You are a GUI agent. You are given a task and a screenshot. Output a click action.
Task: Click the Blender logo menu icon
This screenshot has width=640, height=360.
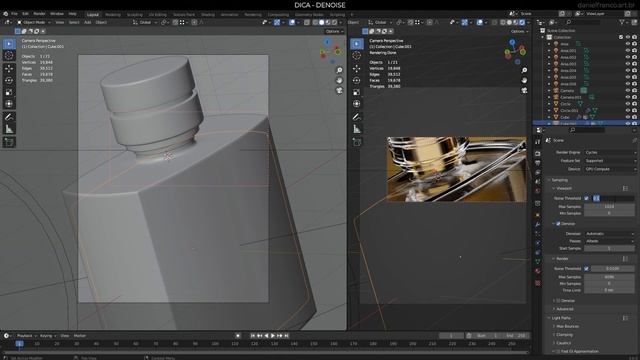tap(5, 13)
